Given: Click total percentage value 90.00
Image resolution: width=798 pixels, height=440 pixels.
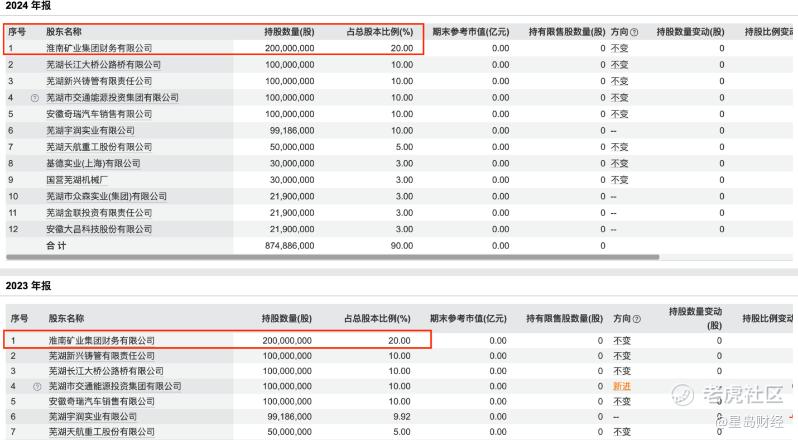Looking at the screenshot, I should tap(402, 246).
